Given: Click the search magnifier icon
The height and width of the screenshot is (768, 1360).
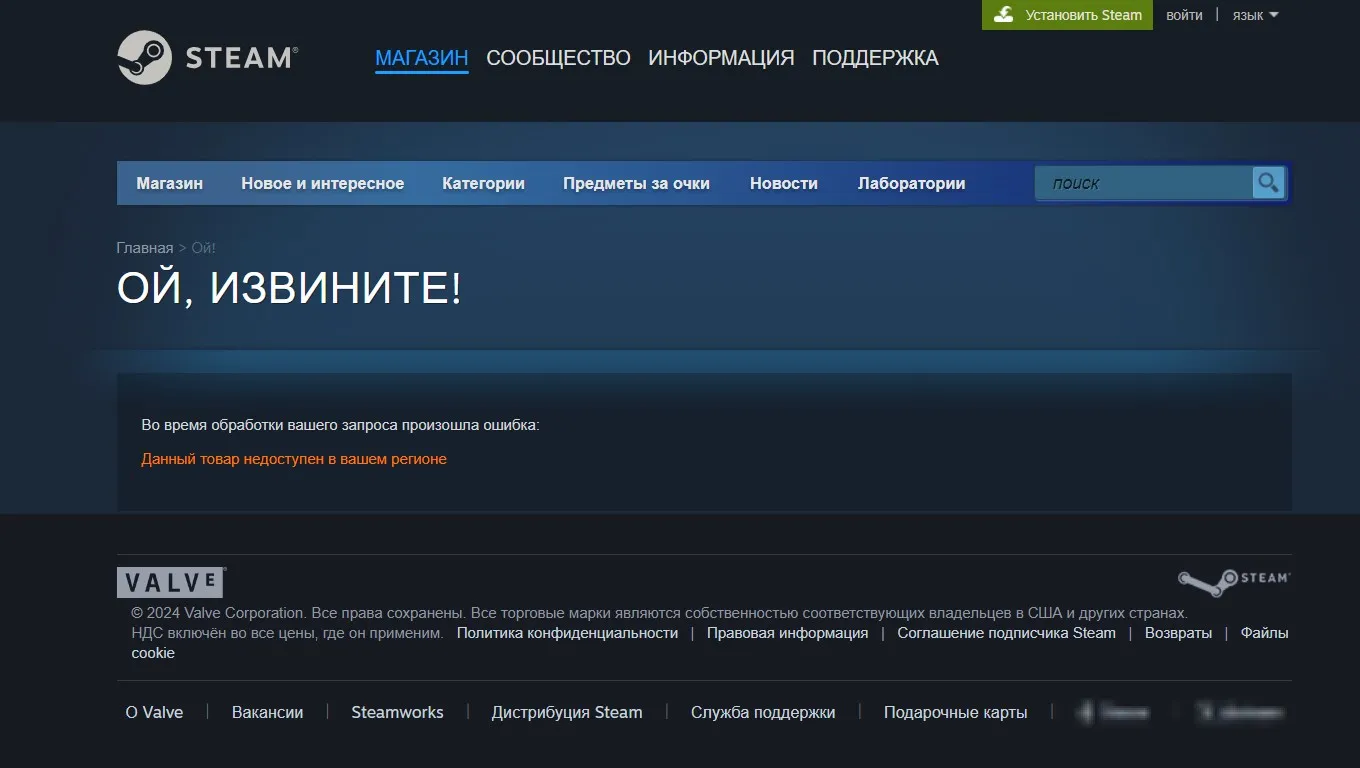Looking at the screenshot, I should coord(1268,183).
